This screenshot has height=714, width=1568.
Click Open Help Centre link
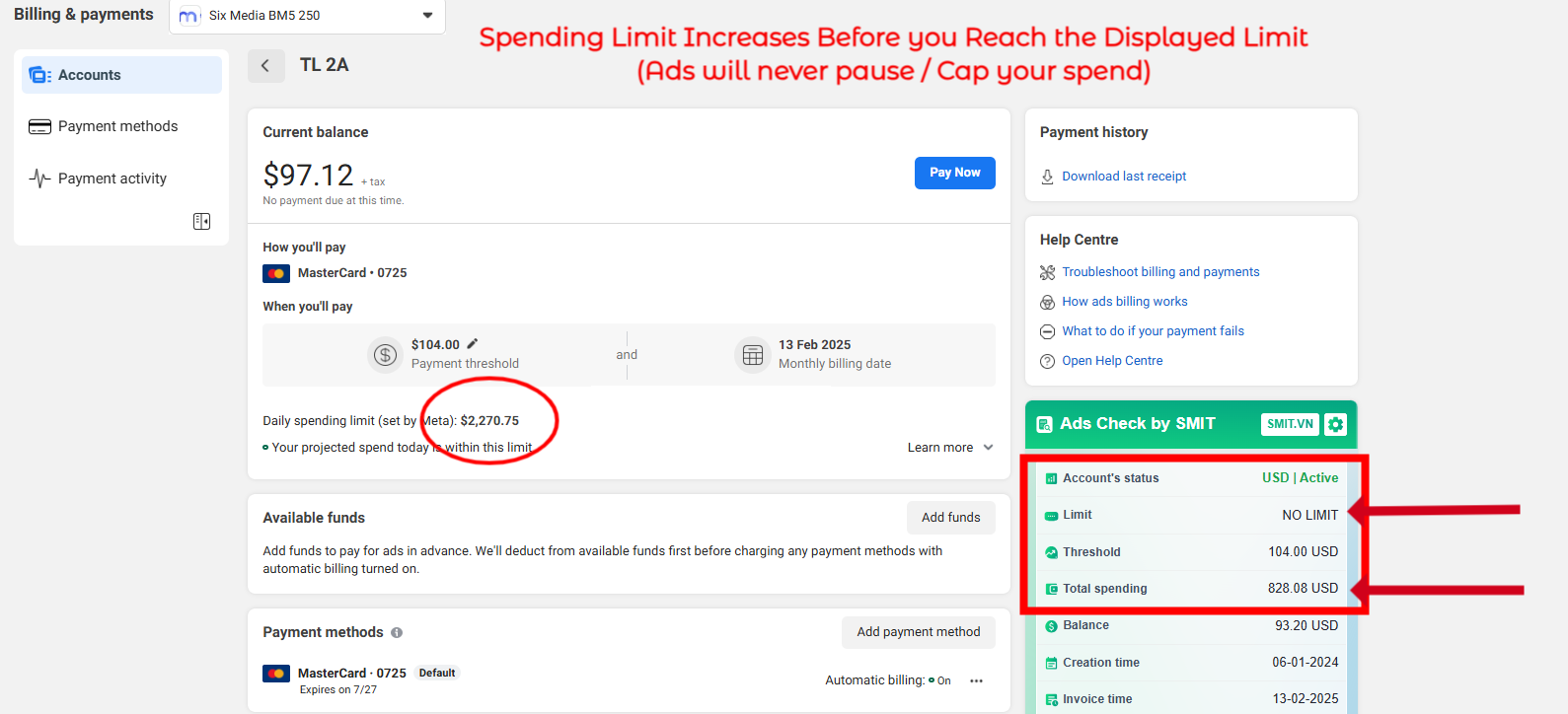click(x=1112, y=361)
